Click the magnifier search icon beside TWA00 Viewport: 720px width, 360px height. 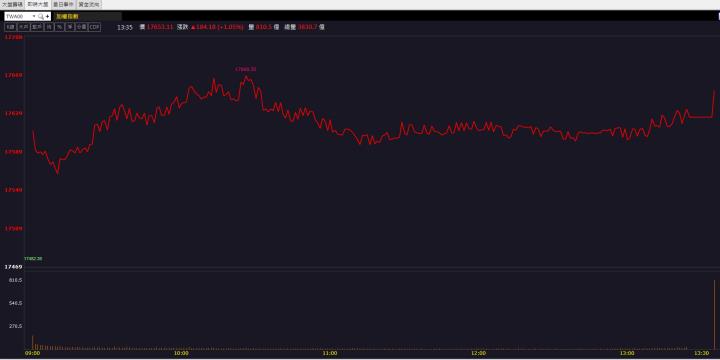[x=41, y=17]
